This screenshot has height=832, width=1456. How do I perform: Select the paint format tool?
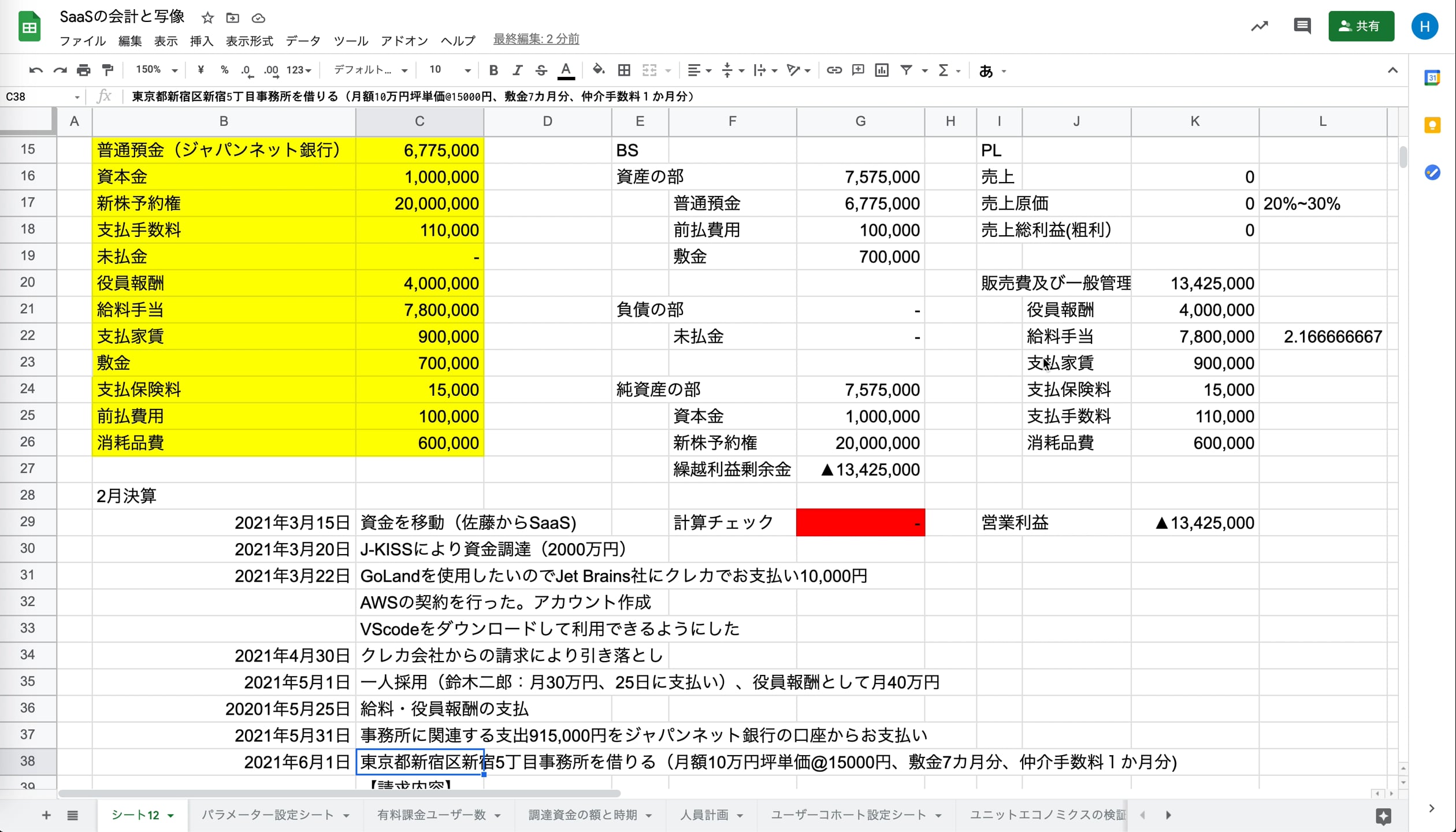[107, 70]
